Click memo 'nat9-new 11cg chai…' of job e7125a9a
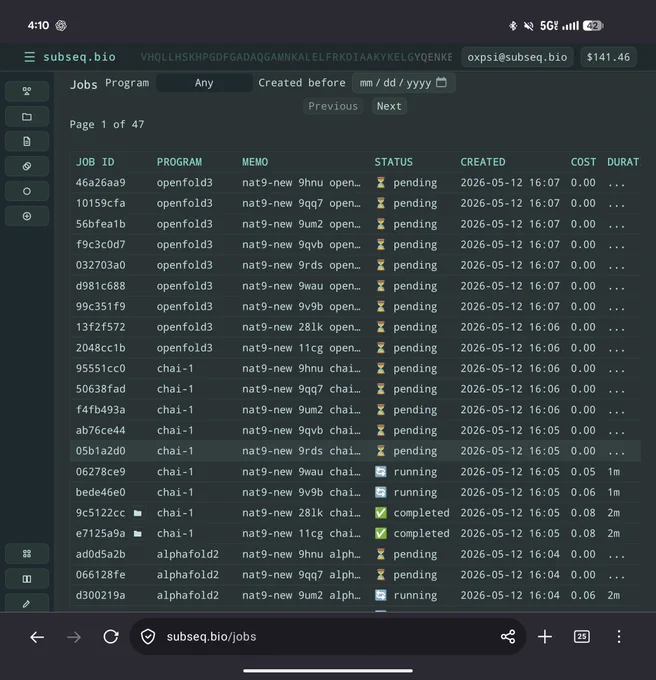Screen dimensions: 656x680 [x=301, y=533]
